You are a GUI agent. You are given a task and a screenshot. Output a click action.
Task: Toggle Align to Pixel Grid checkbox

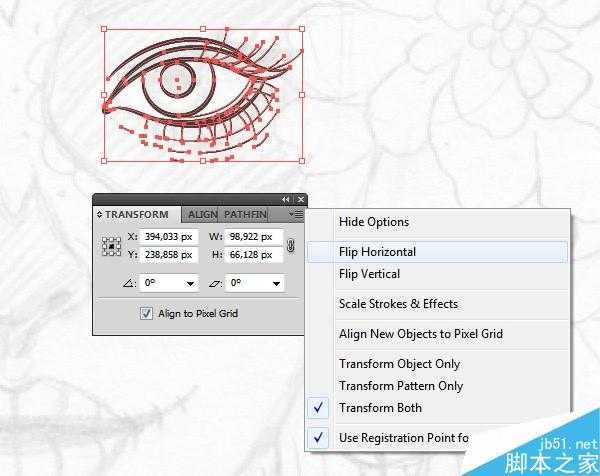click(x=146, y=313)
